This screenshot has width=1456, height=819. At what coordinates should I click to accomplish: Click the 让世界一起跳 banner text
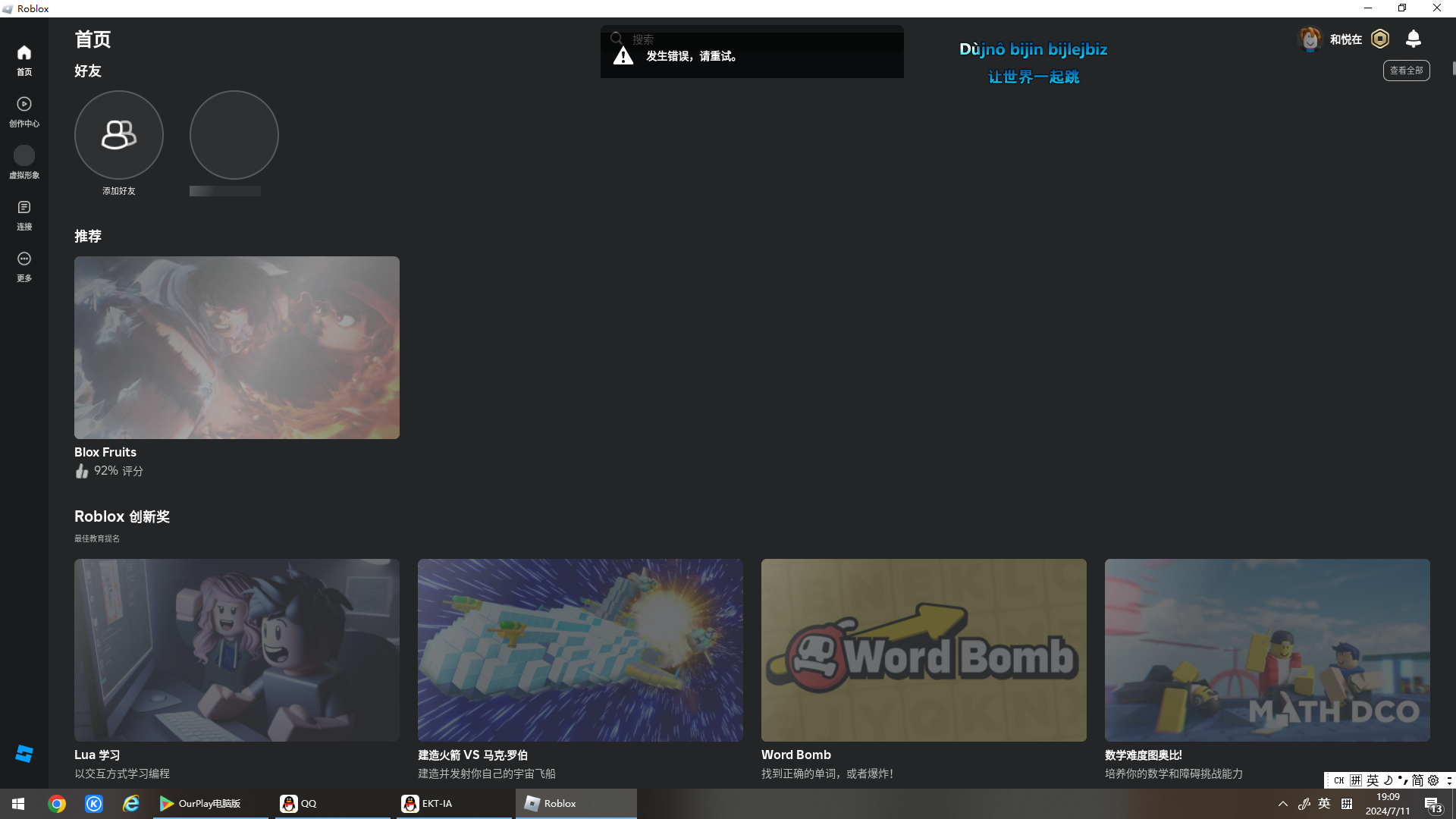tap(1034, 77)
